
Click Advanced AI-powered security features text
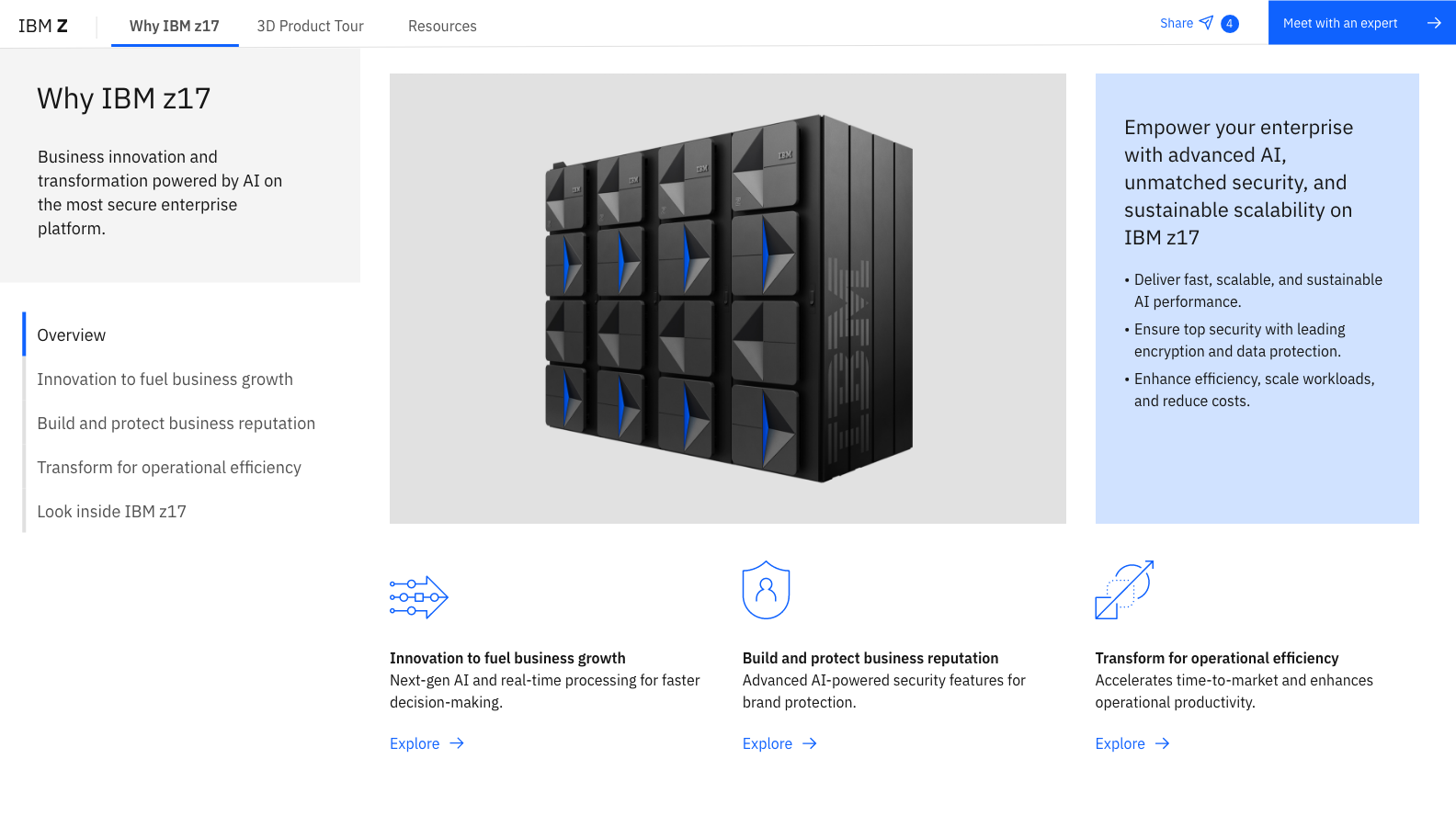(x=884, y=691)
